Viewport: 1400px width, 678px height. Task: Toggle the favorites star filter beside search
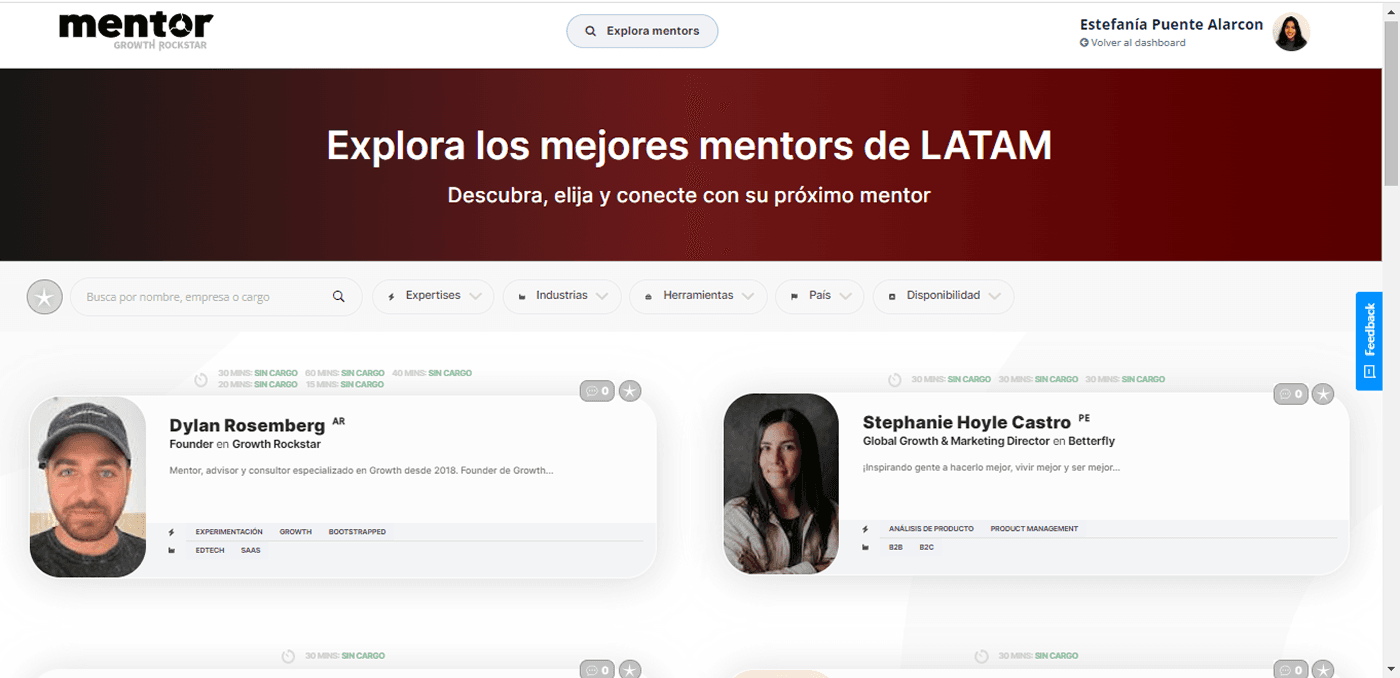click(44, 297)
